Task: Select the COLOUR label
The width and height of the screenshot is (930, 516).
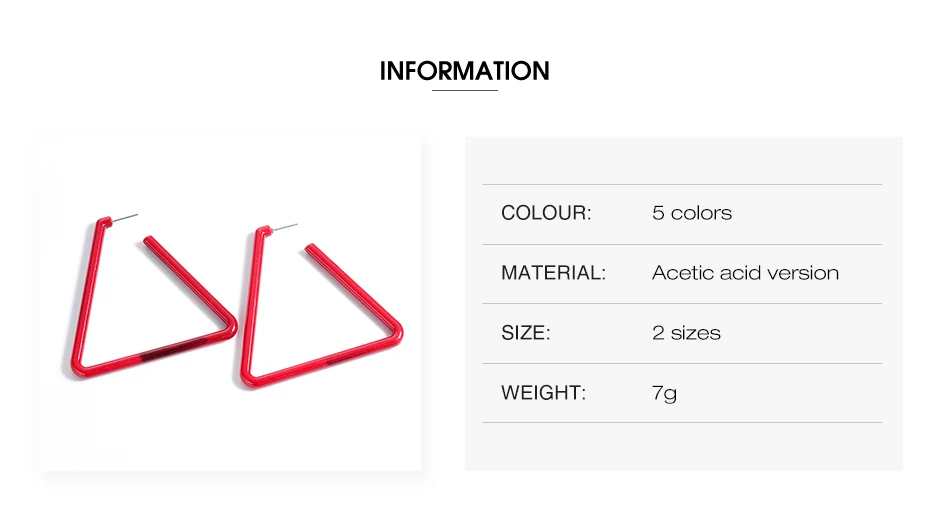Action: click(x=546, y=212)
